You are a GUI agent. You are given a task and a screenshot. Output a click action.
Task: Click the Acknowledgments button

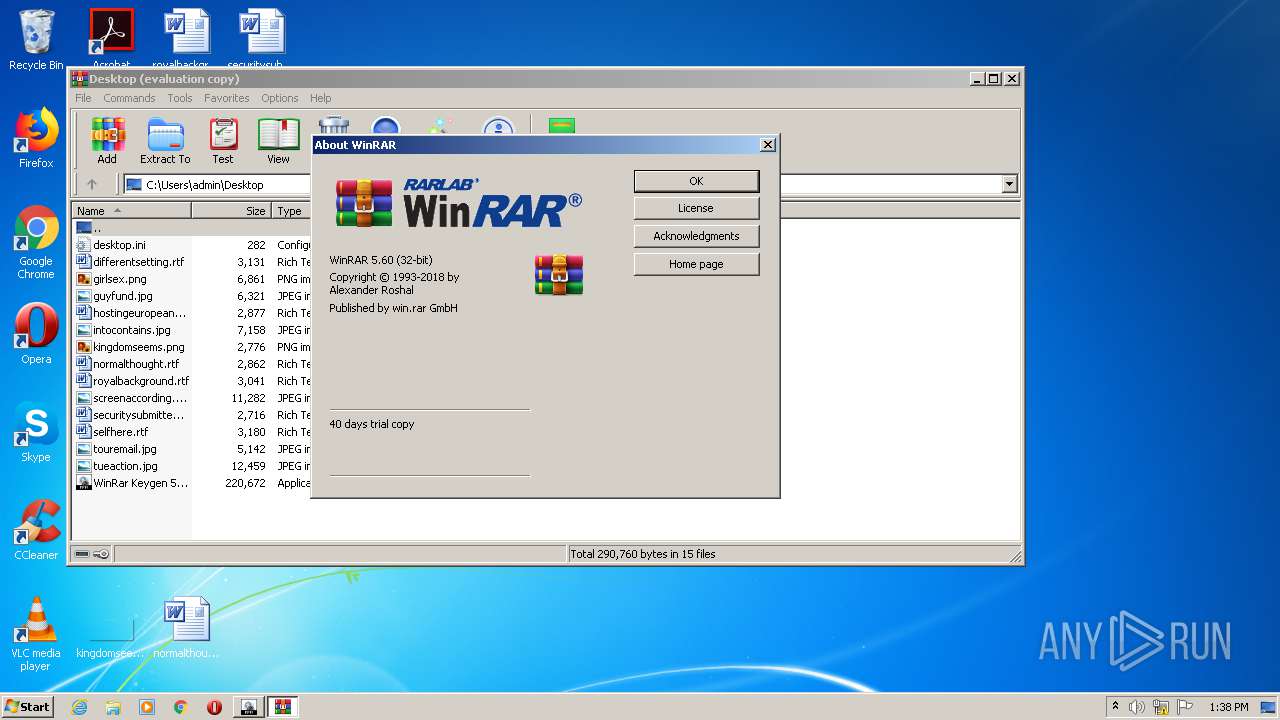(x=696, y=236)
